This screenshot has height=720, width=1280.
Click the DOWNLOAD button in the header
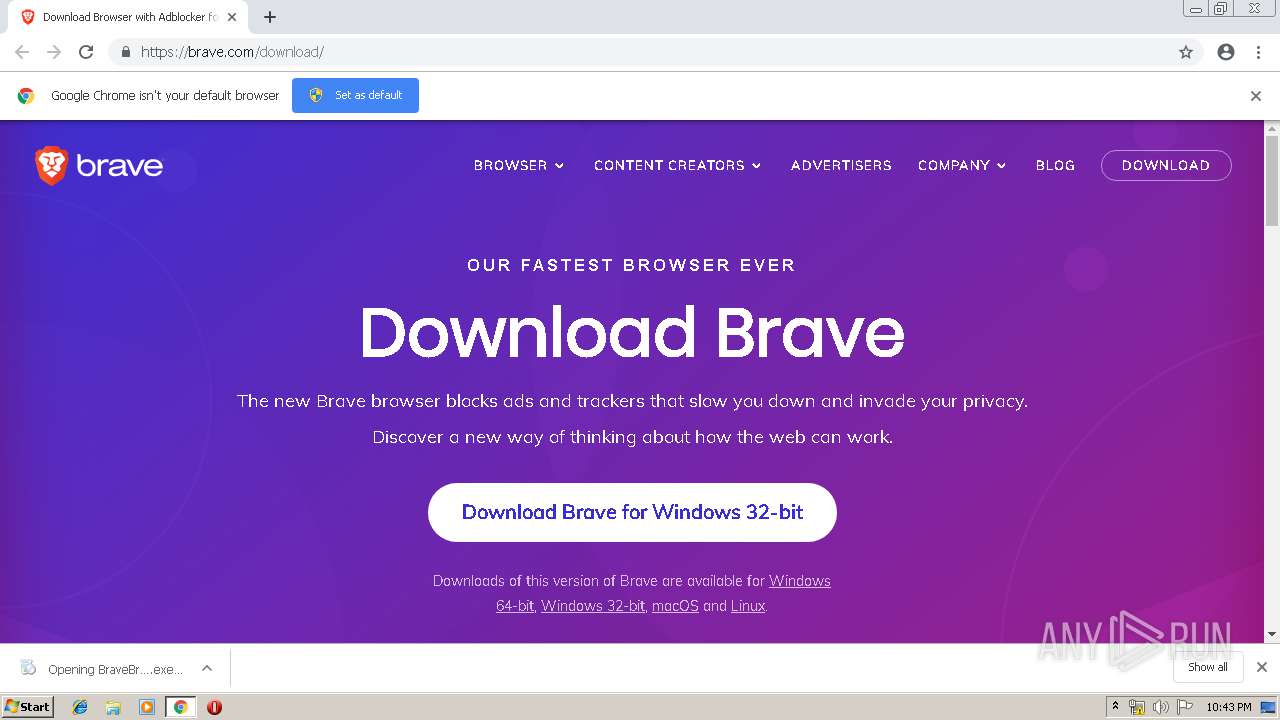coord(1166,165)
